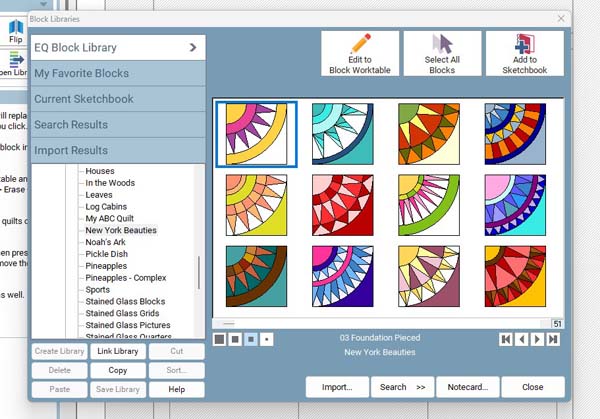This screenshot has width=600, height=419.
Task: Select Log Cabins category
Action: (106, 207)
